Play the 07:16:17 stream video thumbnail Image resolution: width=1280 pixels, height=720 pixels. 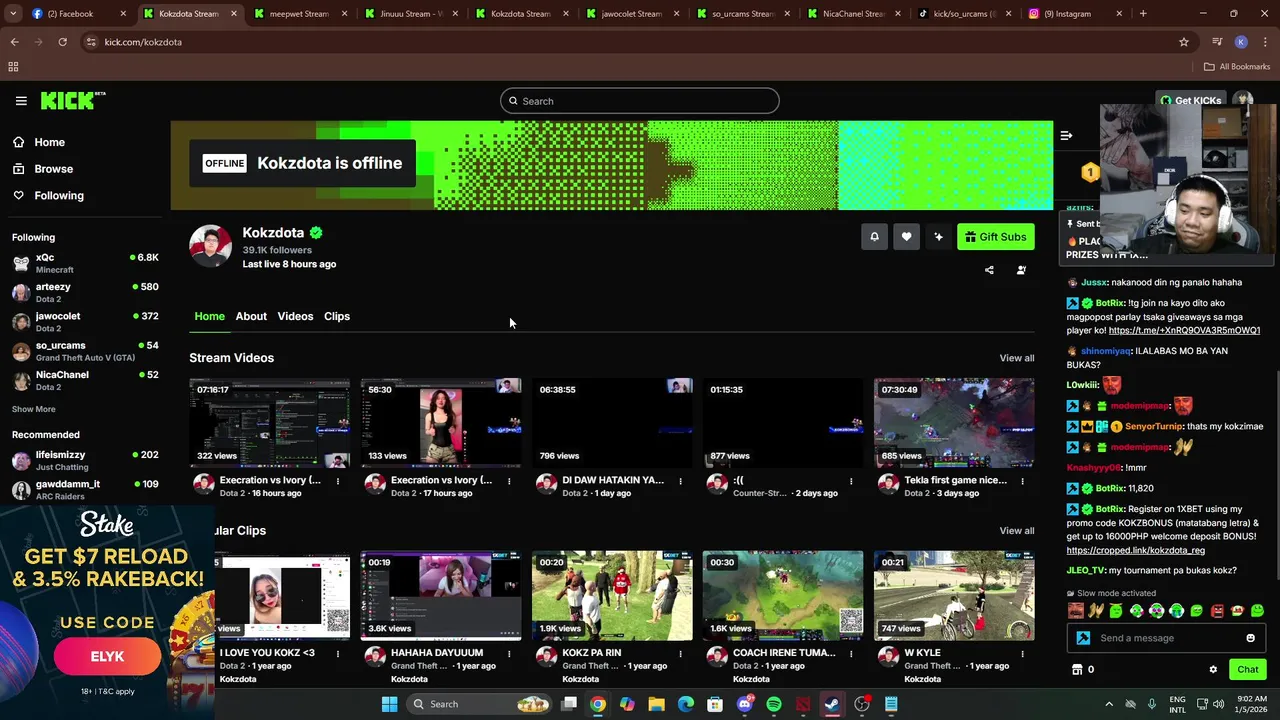coord(270,423)
